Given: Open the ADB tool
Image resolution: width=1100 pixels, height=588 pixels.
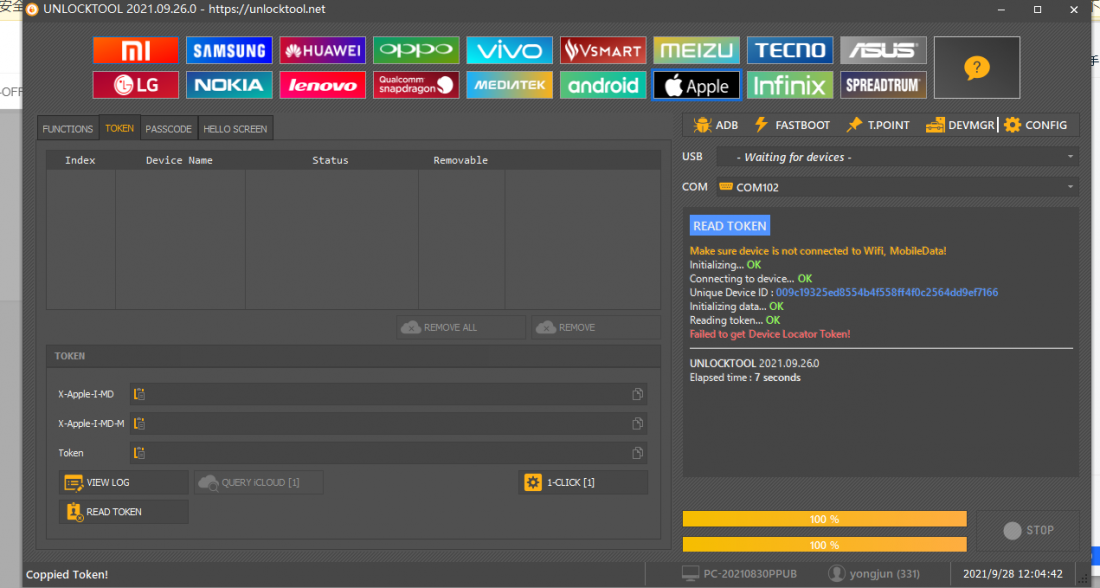Looking at the screenshot, I should [716, 125].
